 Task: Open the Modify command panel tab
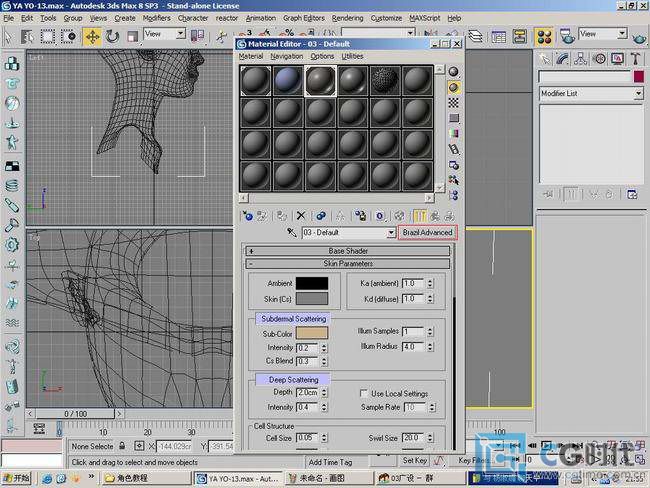[x=563, y=59]
